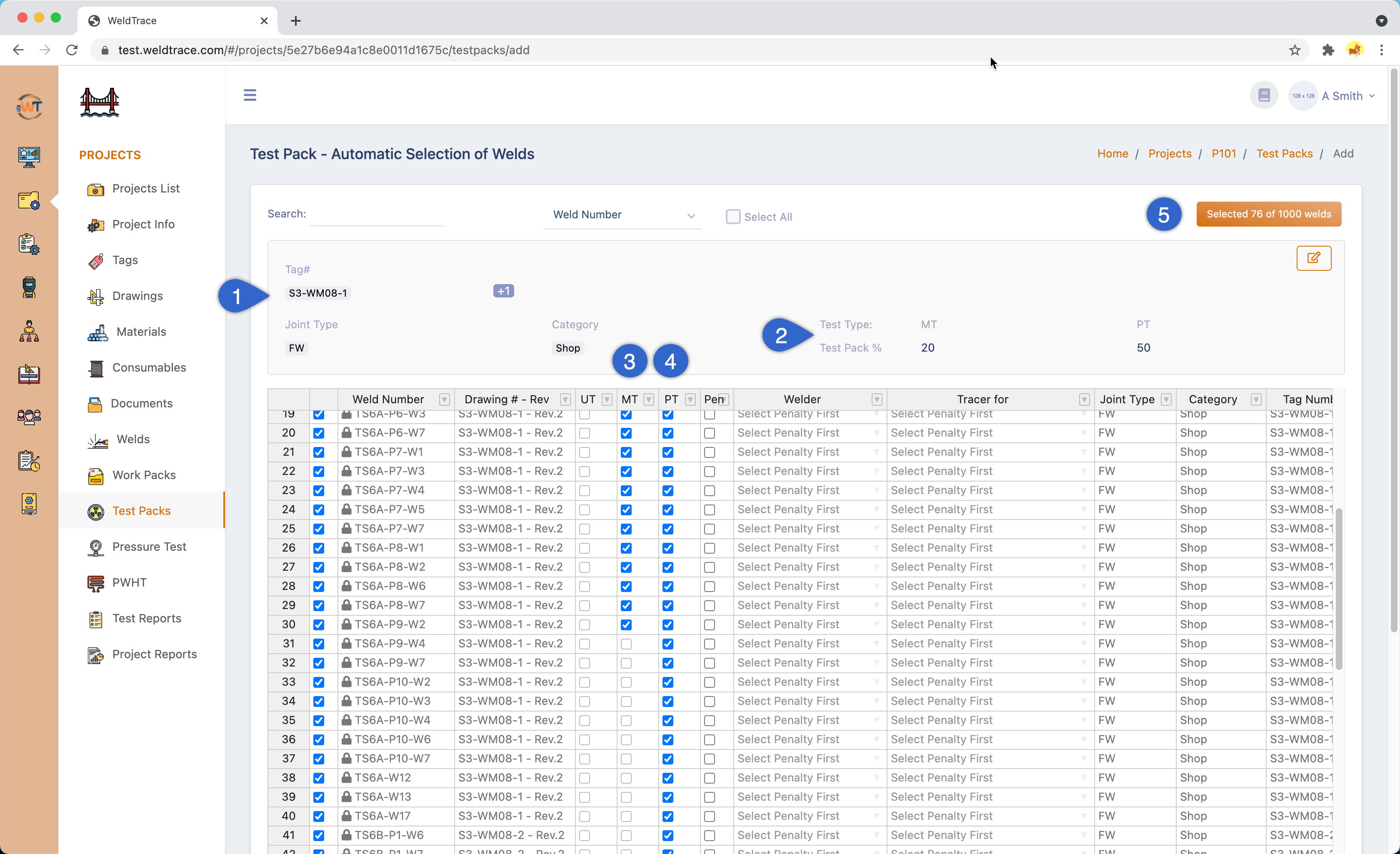This screenshot has width=1400, height=854.
Task: Open the organization hierarchy icon in left rail
Action: coord(29,331)
